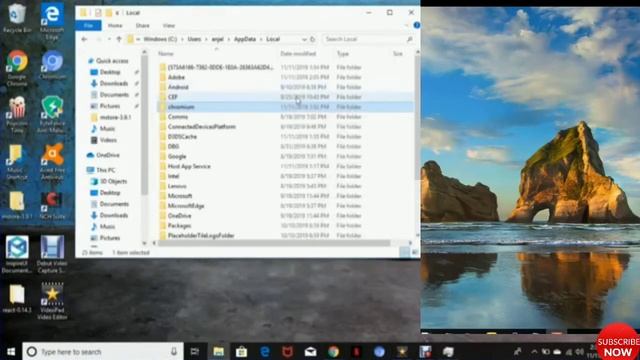Open Microsoft Store from the taskbar
This screenshot has height=360, width=640.
coord(241,351)
